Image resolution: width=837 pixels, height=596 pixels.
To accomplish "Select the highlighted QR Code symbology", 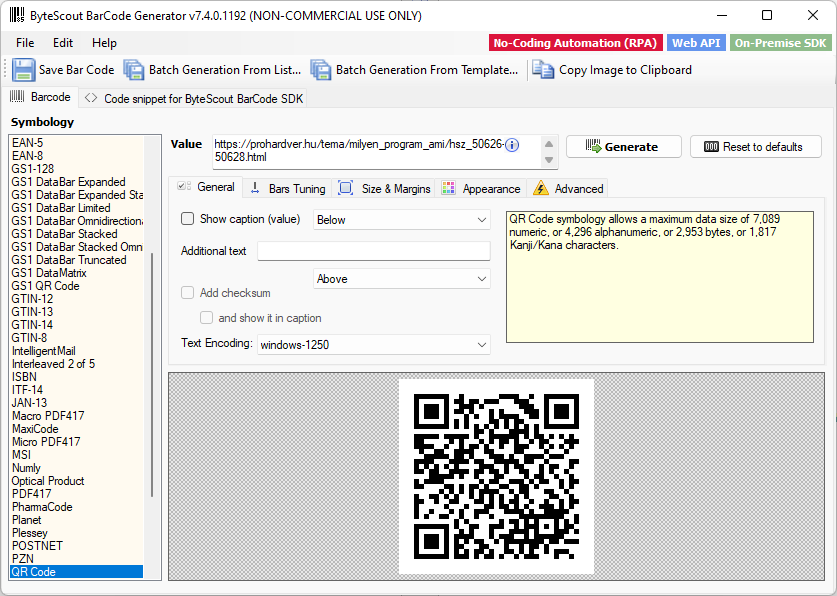I will [x=76, y=571].
